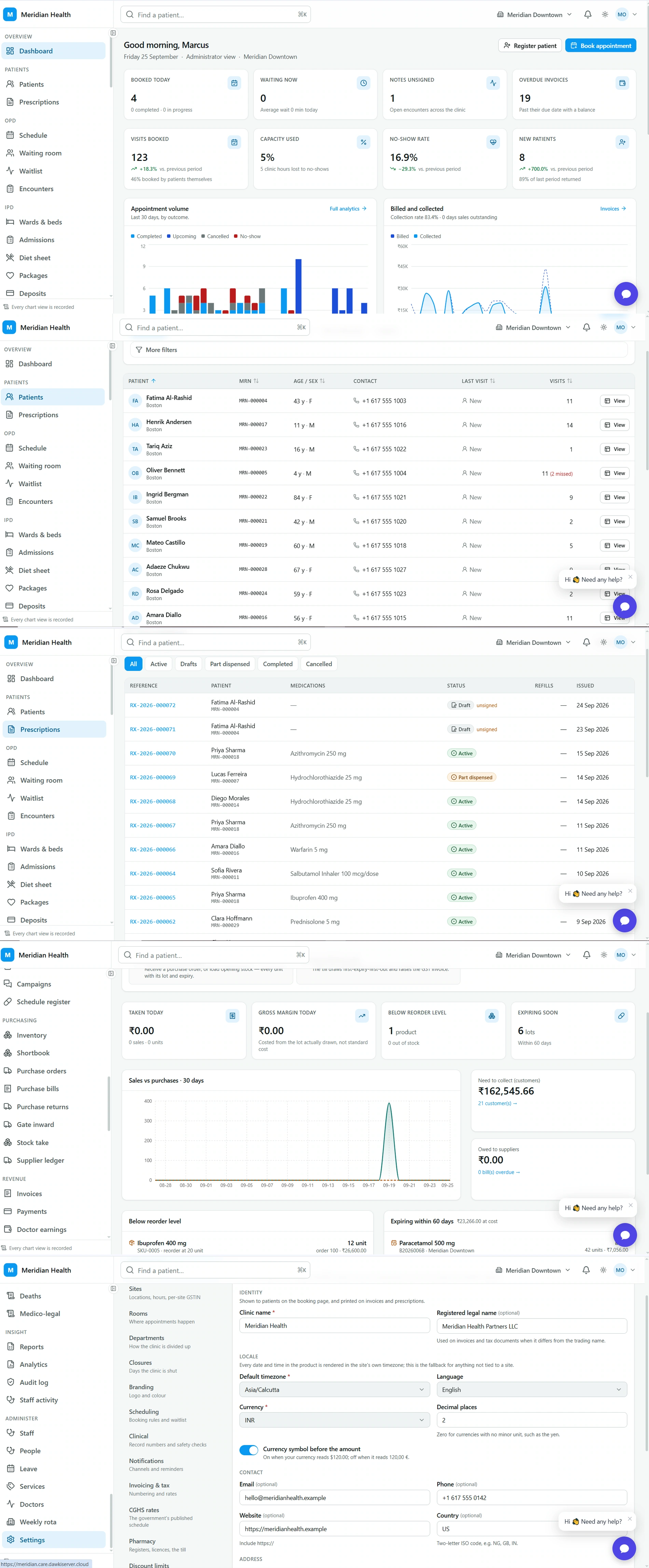Open Shortbook in the sidebar
Image resolution: width=649 pixels, height=1568 pixels.
click(33, 1053)
